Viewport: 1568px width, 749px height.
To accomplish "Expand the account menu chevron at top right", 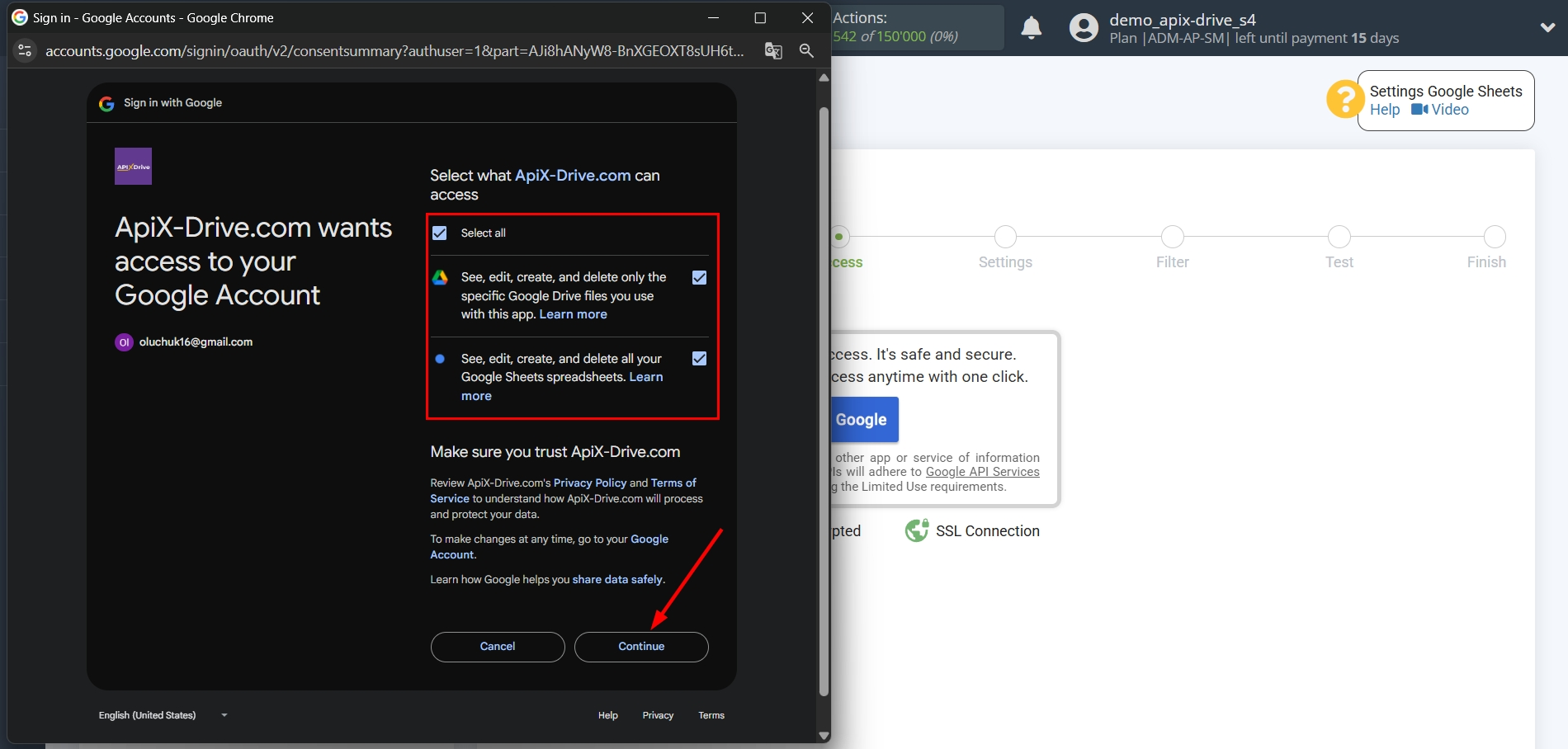I will tap(1547, 27).
